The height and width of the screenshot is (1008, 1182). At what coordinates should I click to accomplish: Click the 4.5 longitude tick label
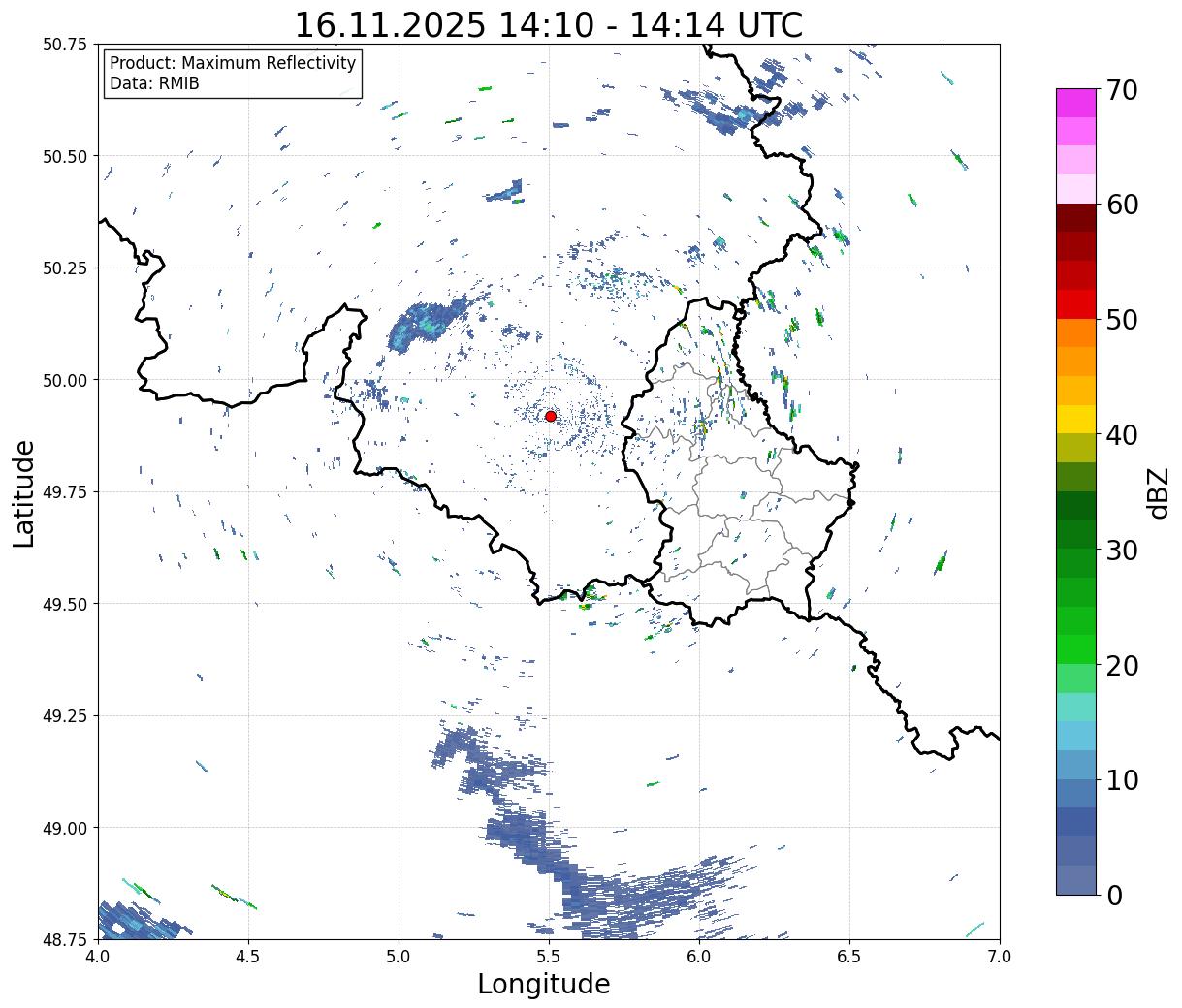(x=247, y=957)
